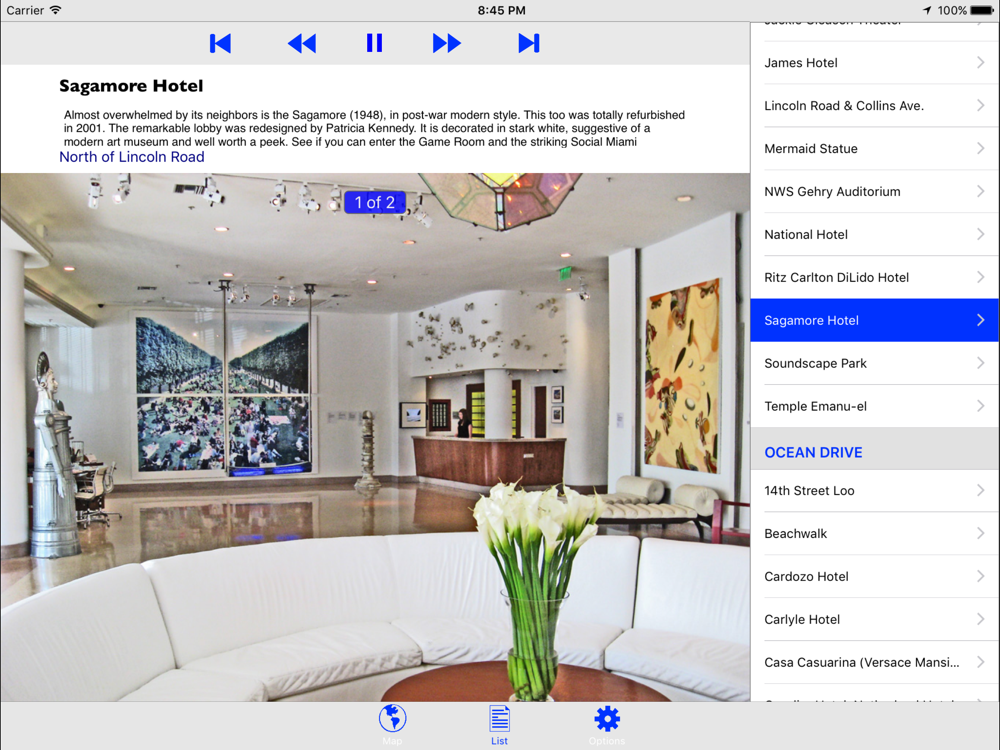
Task: Select James Hotel in the list
Action: [874, 62]
